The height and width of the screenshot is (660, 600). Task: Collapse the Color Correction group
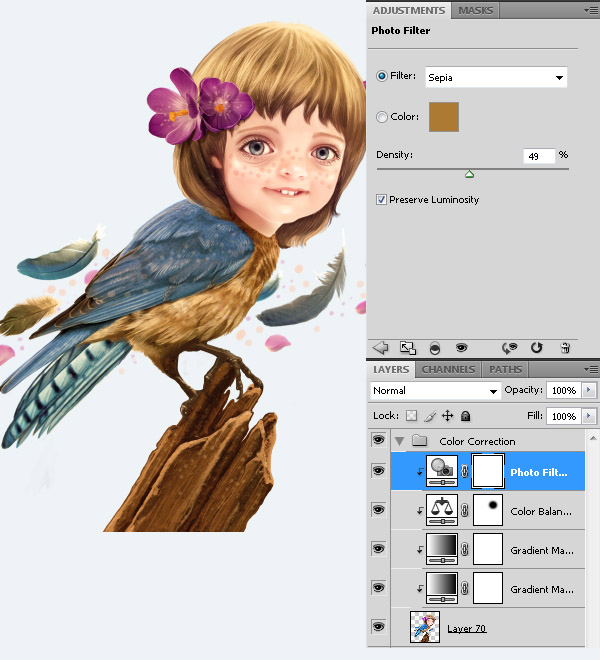401,441
